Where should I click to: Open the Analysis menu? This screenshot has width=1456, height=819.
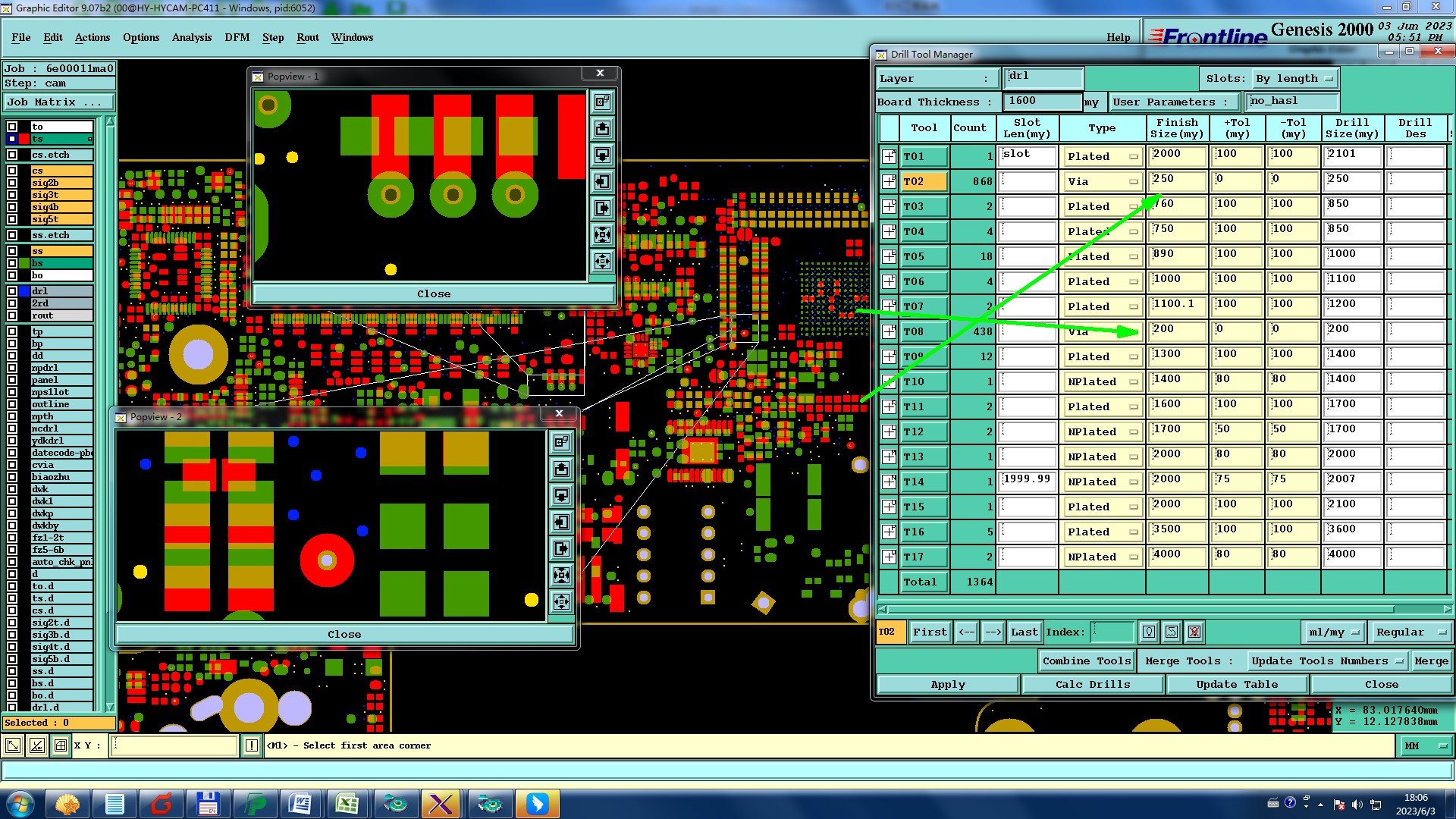click(x=192, y=37)
